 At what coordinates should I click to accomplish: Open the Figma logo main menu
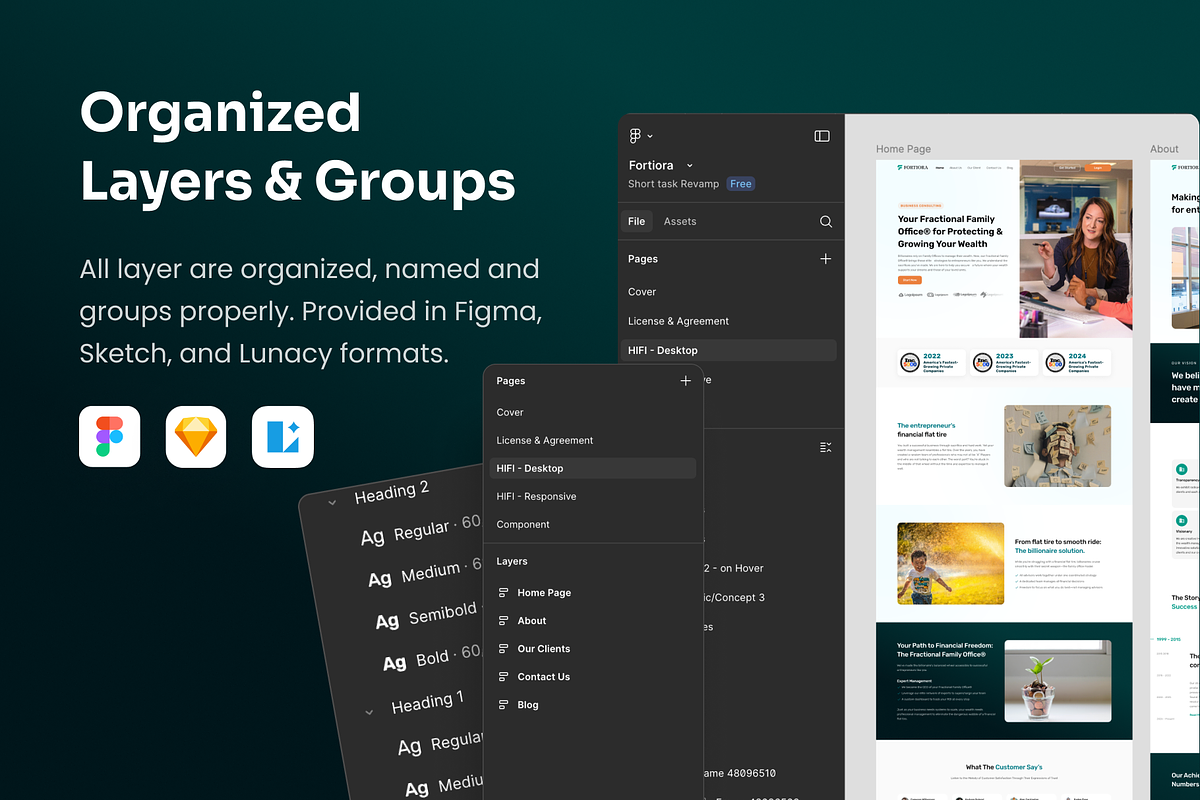point(635,136)
